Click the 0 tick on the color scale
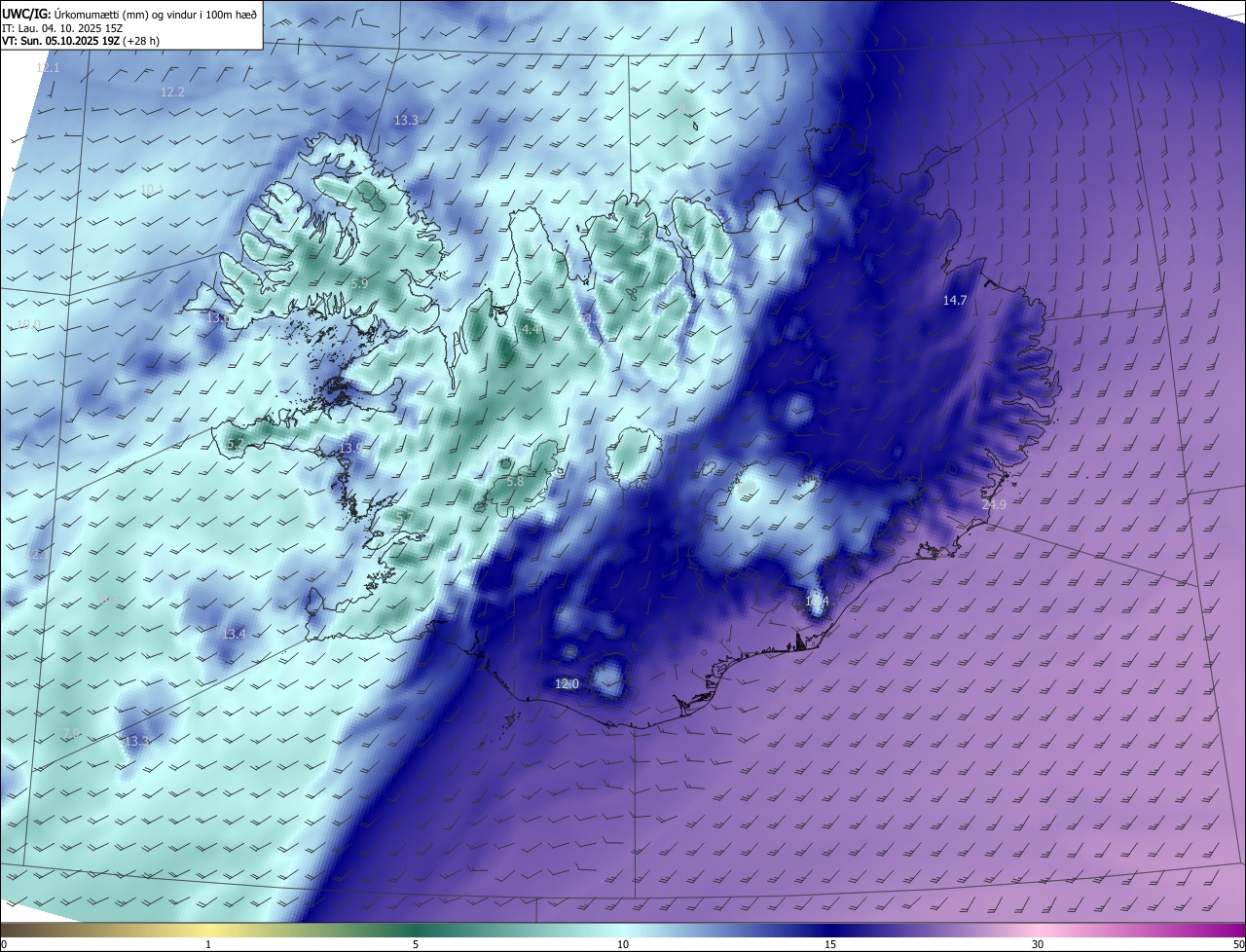Screen dimensions: 1246x952 pyautogui.click(x=4, y=944)
